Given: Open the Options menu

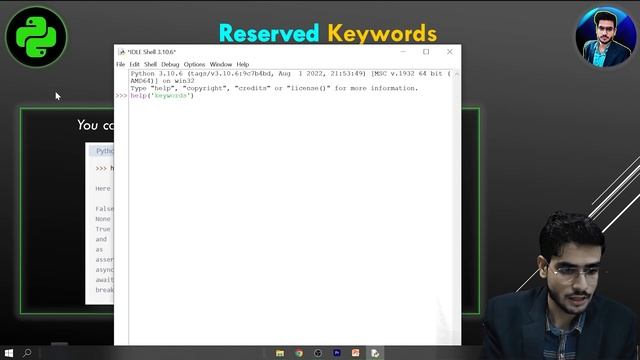Looking at the screenshot, I should point(194,64).
